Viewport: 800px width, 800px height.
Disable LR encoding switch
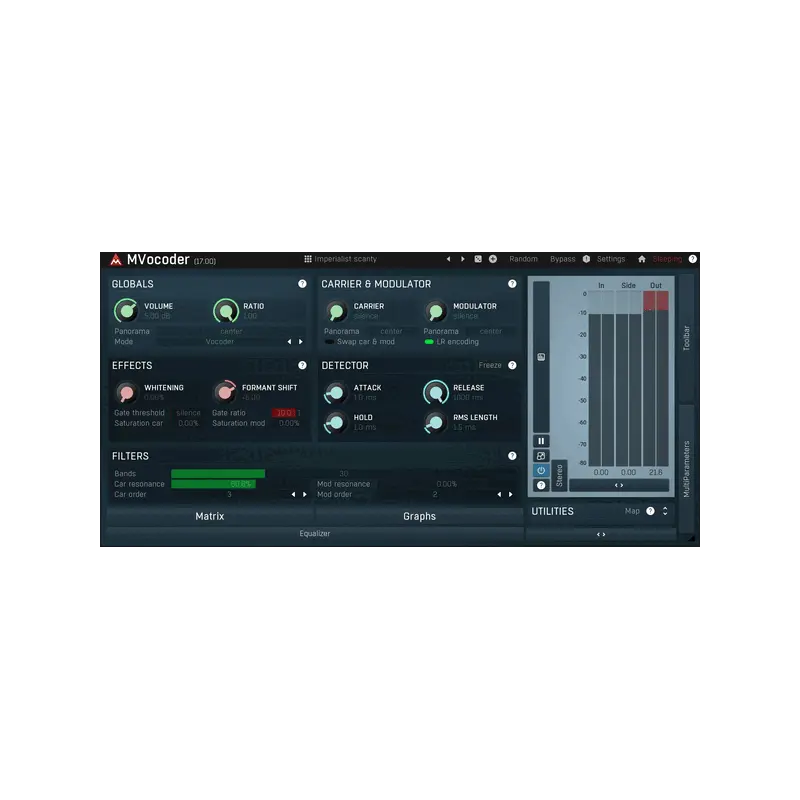429,342
